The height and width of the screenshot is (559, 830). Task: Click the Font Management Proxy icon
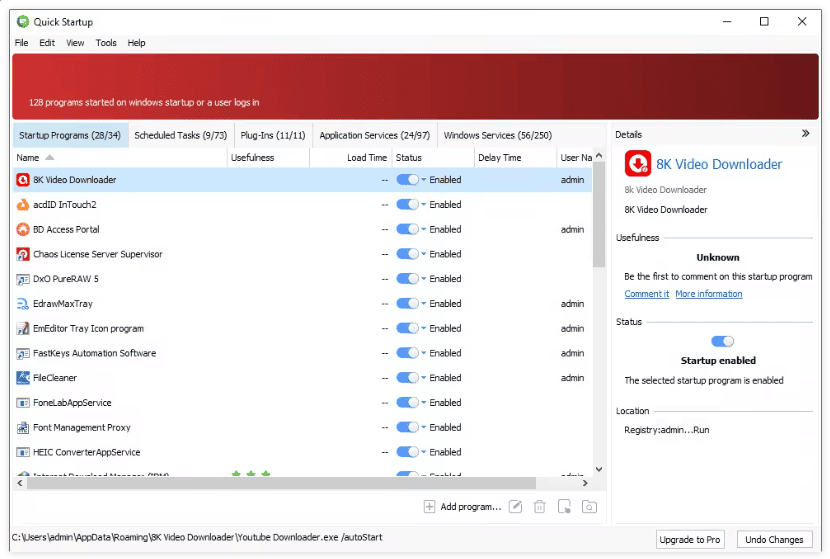point(23,427)
